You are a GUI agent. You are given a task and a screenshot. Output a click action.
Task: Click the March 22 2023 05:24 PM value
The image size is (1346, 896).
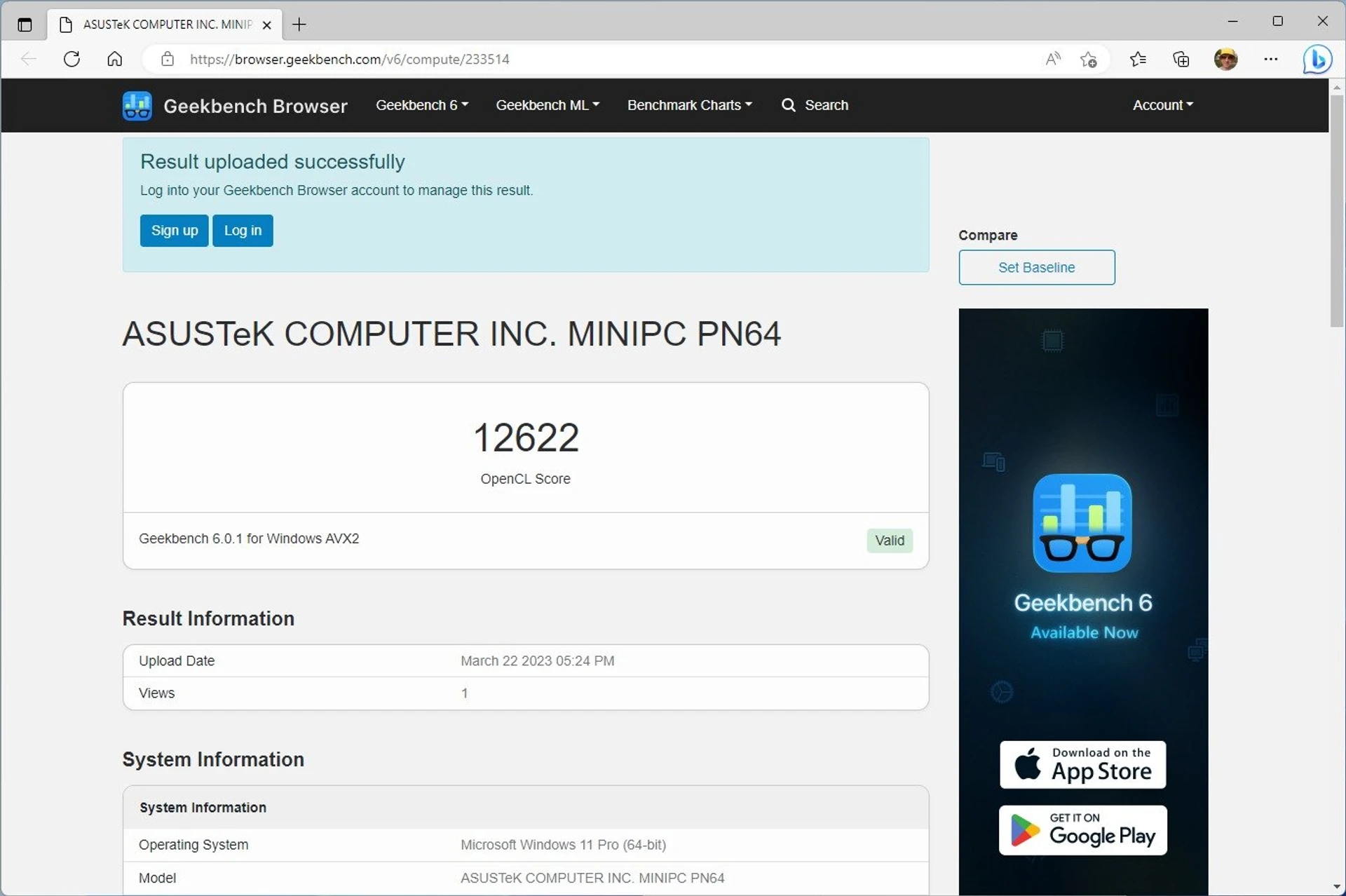click(x=538, y=661)
